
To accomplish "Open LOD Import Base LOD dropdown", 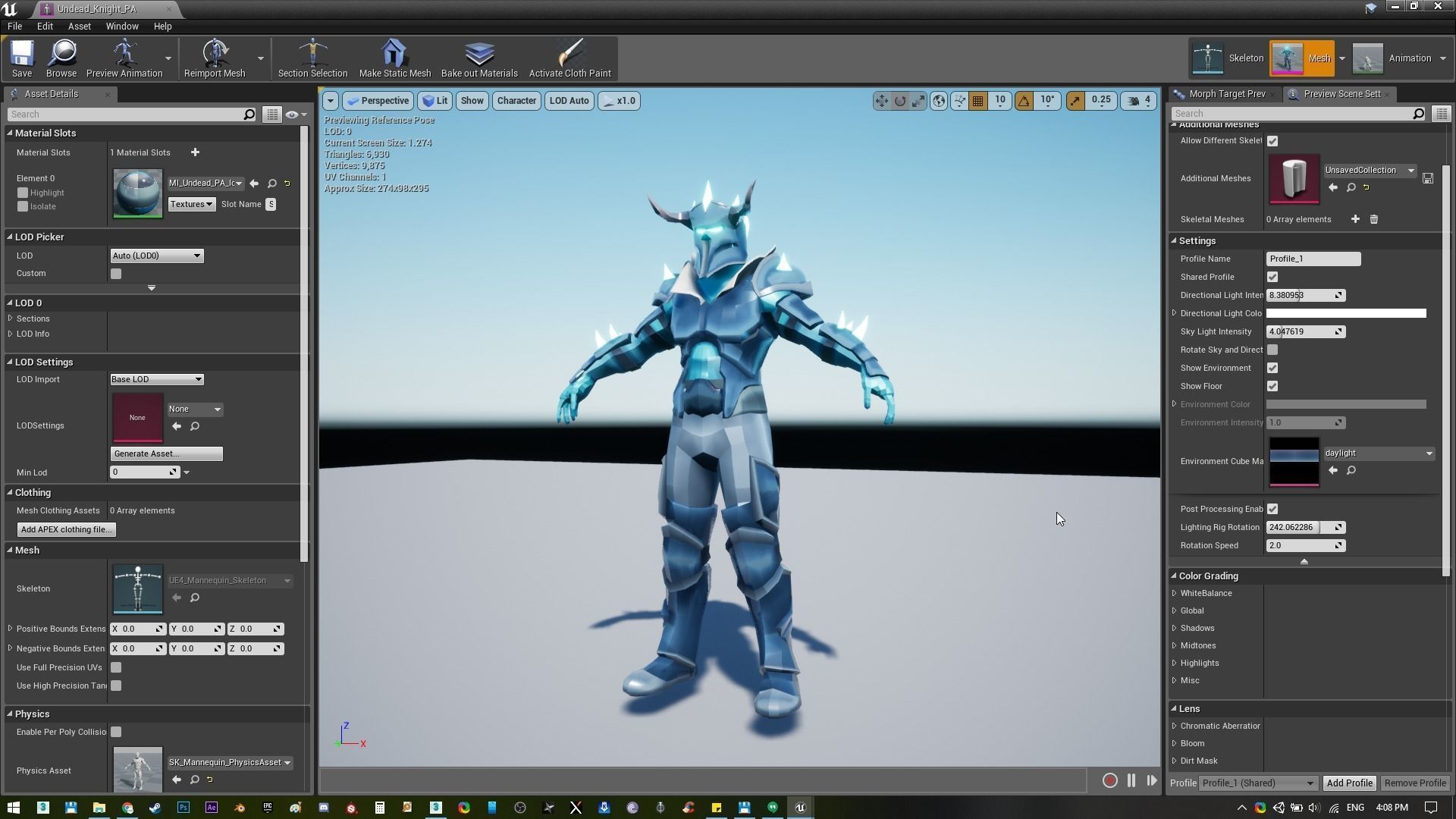I will point(157,379).
